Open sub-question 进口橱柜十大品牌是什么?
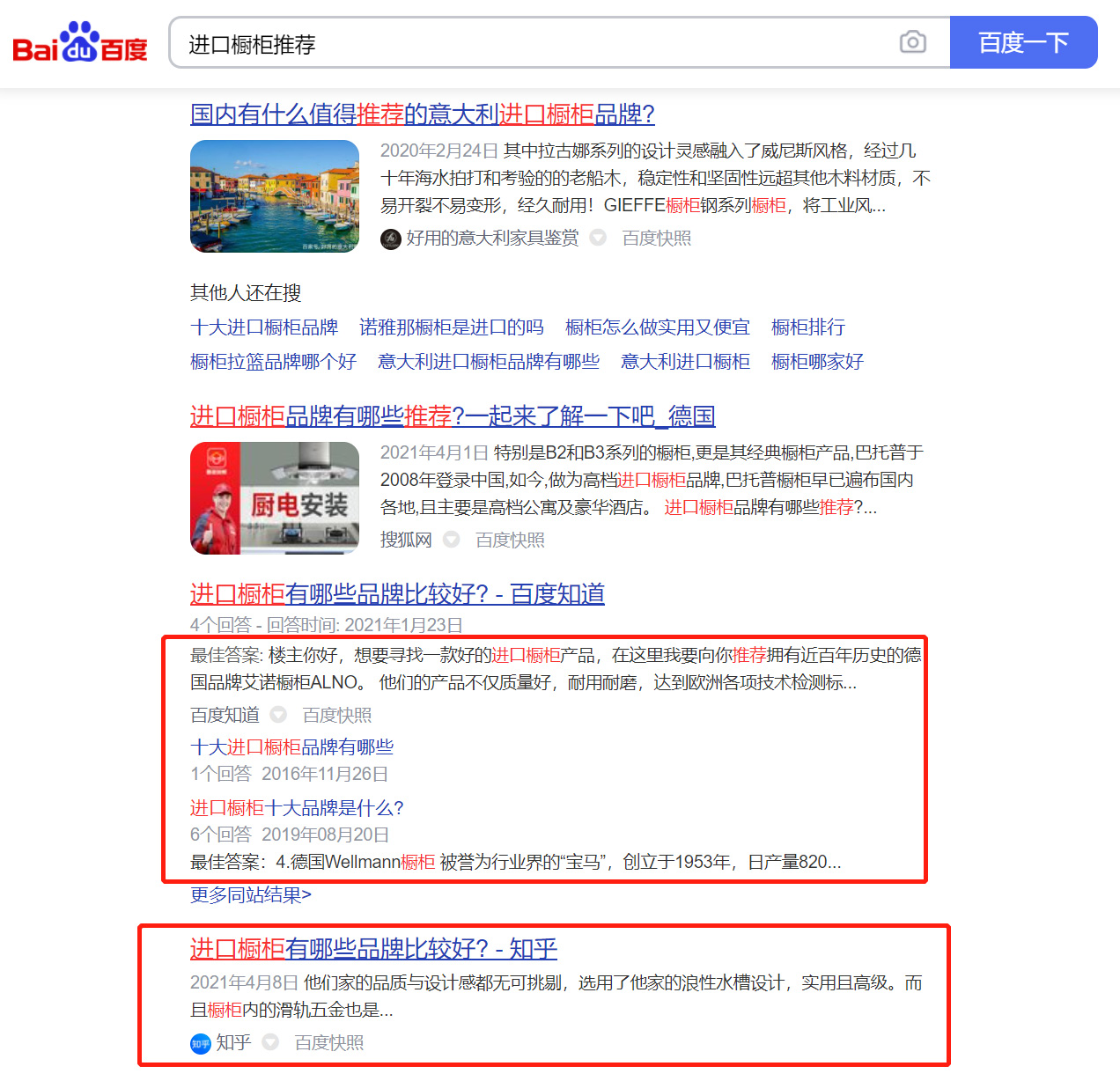Screen dimensions: 1120x1081 [297, 808]
